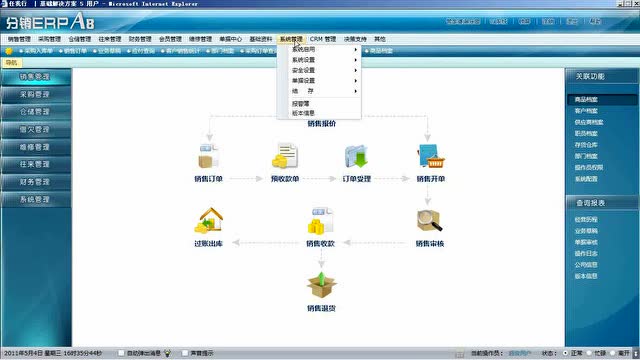
Task: Open the 销售开单 basket icon
Action: click(431, 156)
